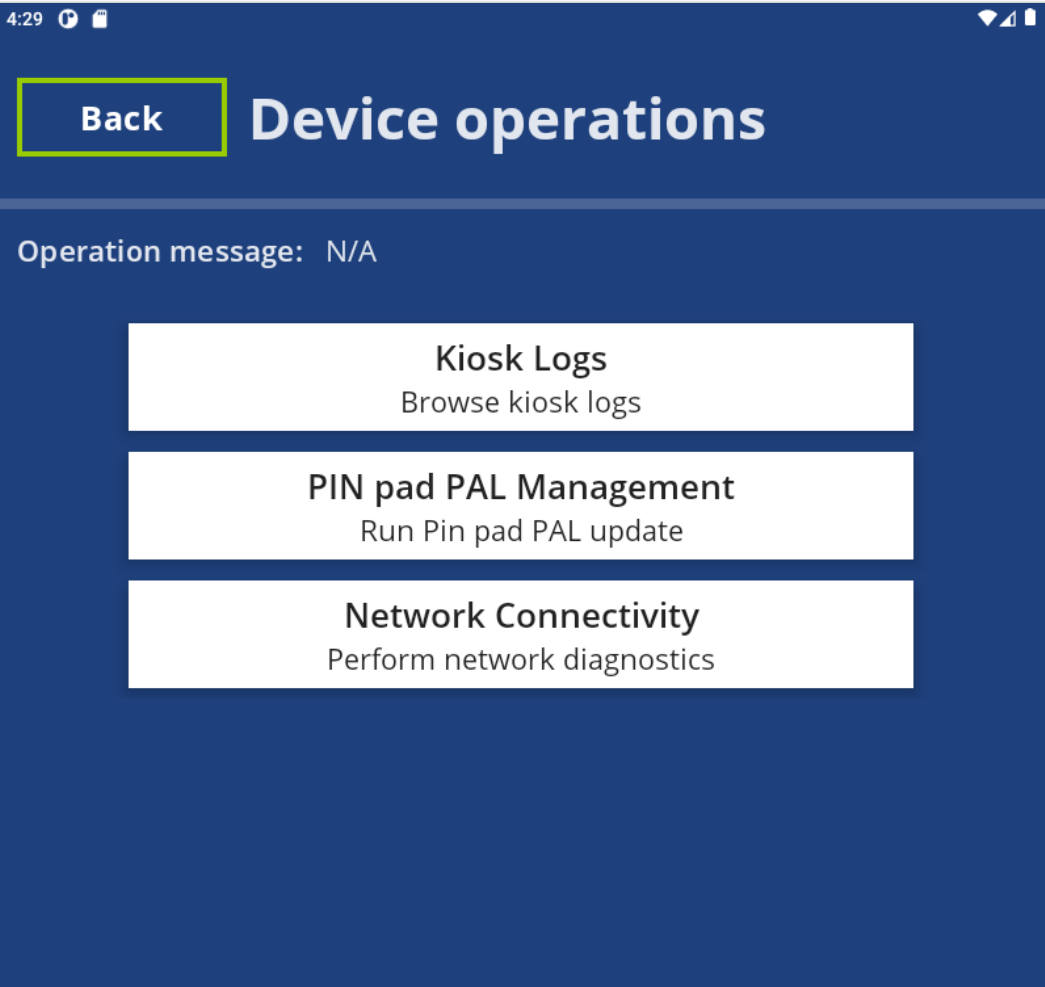The height and width of the screenshot is (987, 1045).
Task: Click the SD card status bar icon
Action: pos(99,19)
